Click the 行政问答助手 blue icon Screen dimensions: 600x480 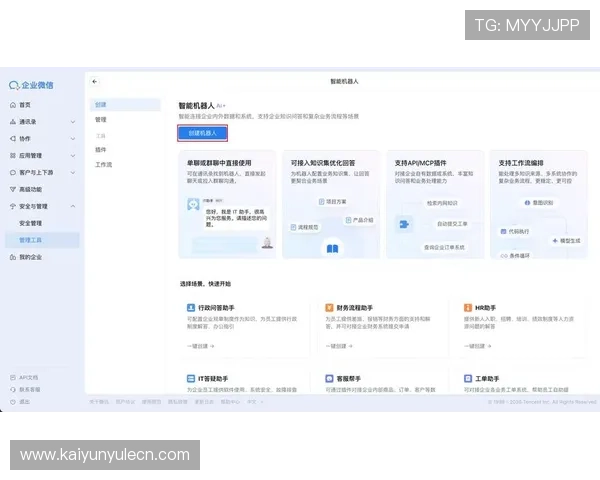191,307
